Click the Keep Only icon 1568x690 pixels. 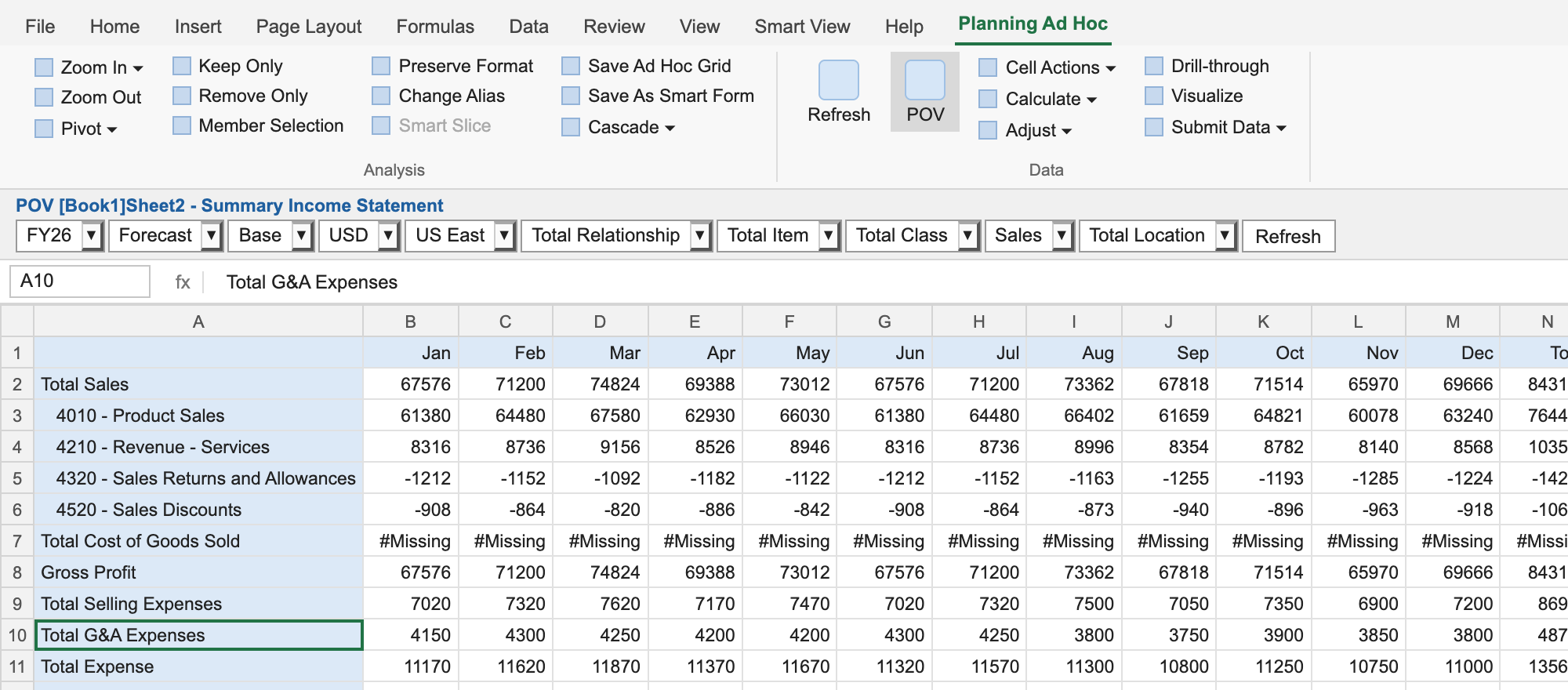point(182,66)
